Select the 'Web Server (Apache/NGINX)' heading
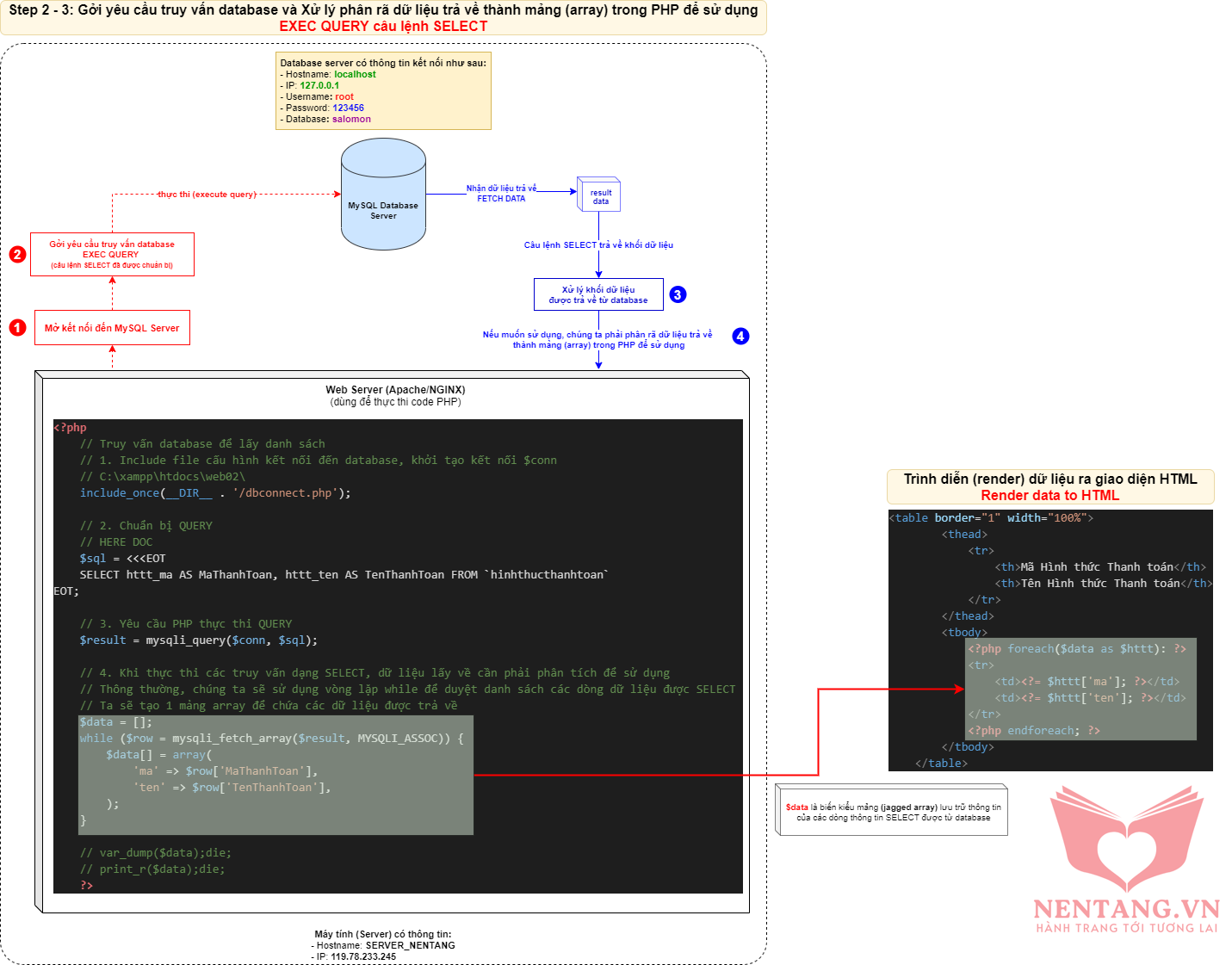1232x965 pixels. [395, 390]
